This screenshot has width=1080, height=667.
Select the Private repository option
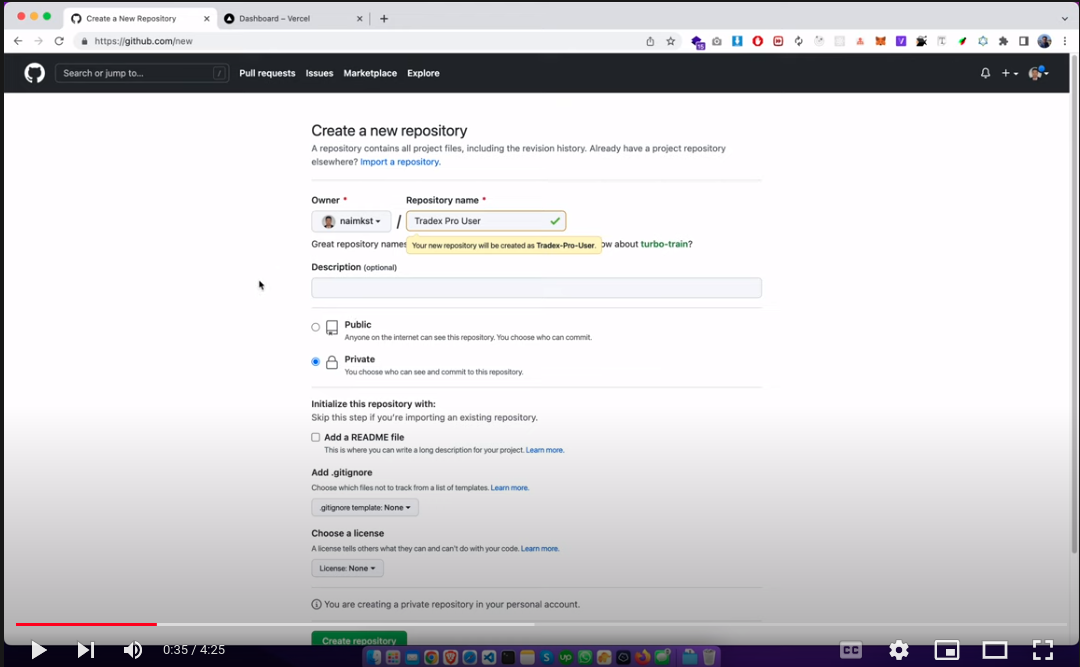[x=316, y=362]
